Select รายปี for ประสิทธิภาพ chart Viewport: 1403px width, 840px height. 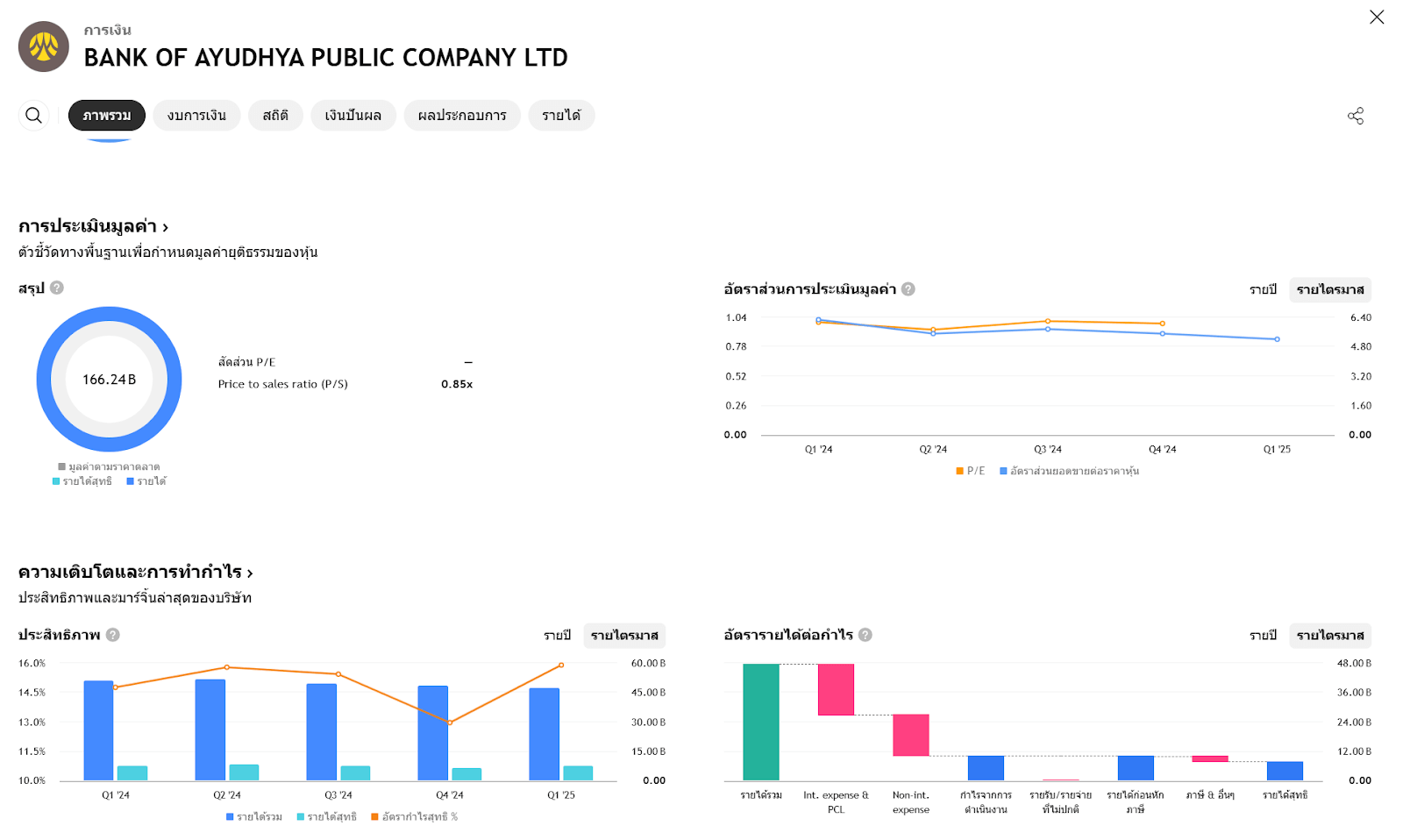click(558, 635)
